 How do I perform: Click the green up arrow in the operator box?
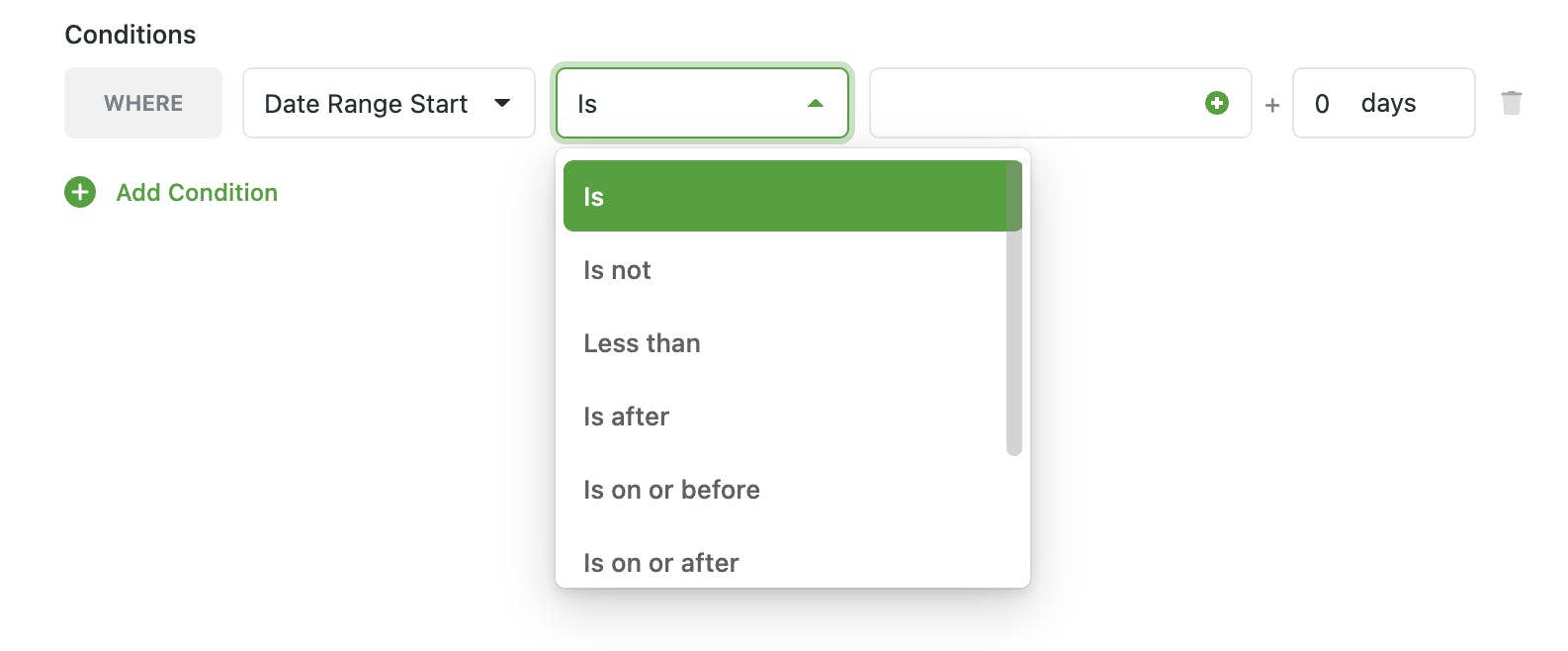coord(816,103)
